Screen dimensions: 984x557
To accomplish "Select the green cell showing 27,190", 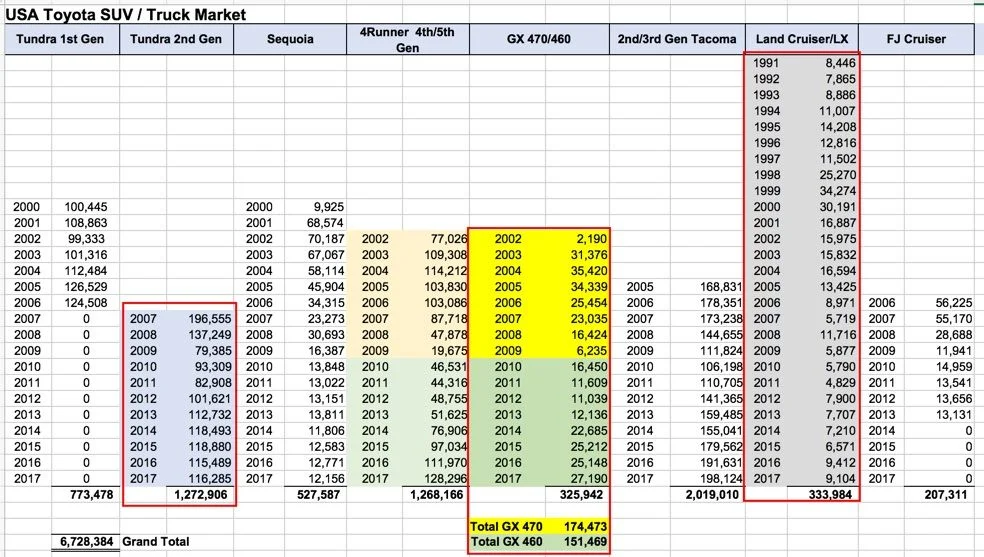I will (589, 479).
